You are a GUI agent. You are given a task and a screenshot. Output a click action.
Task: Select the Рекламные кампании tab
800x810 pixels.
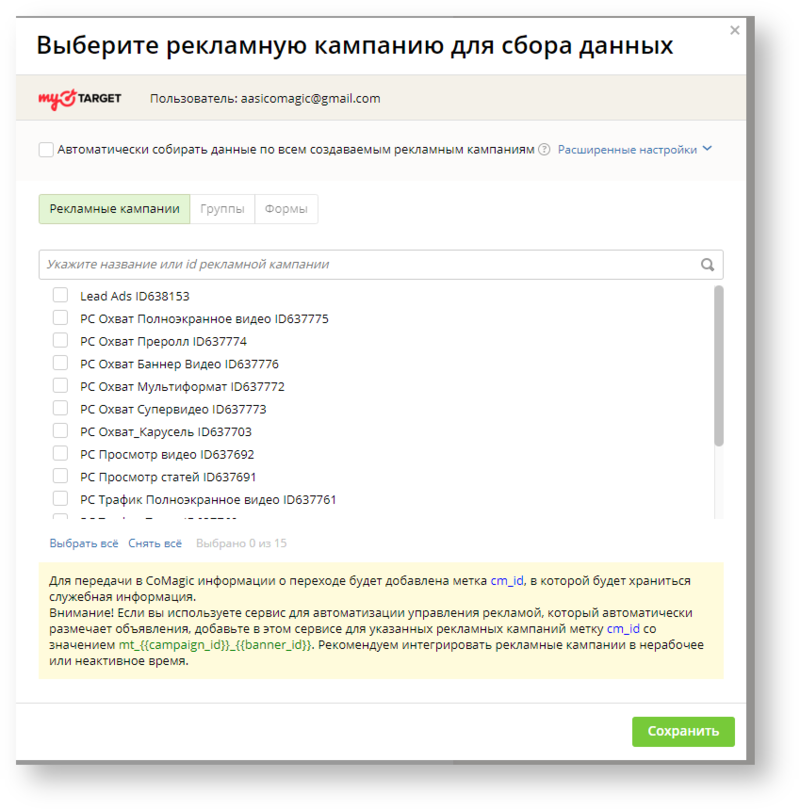pos(114,209)
